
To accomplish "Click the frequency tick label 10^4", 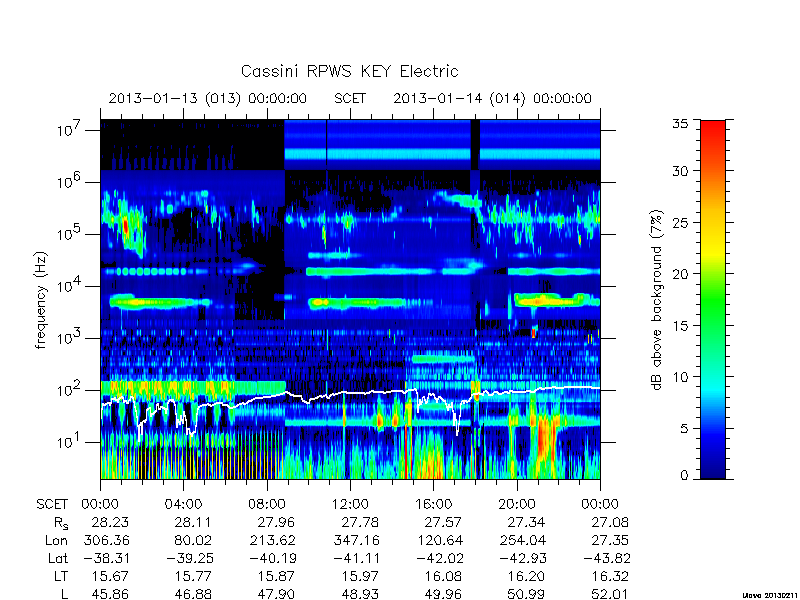I will (68, 286).
